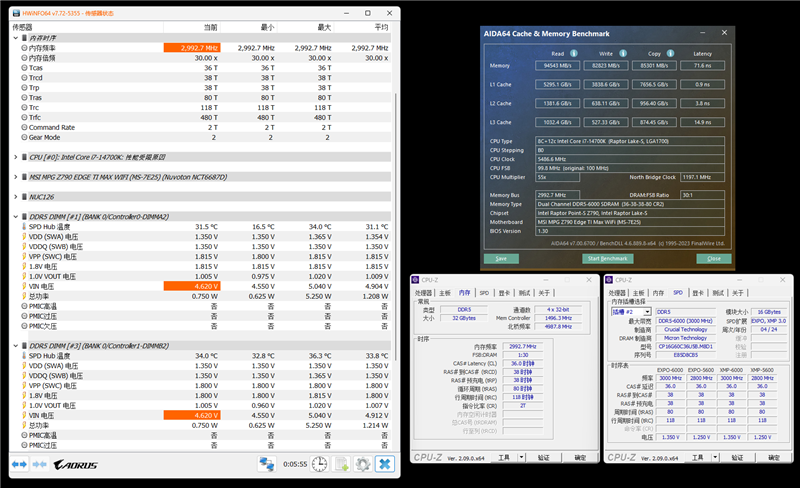Viewport: 800px width, 488px height.
Task: Click CPU-Z 型号 field CP16G60C36U5B.M8D1
Action: pyautogui.click(x=686, y=346)
